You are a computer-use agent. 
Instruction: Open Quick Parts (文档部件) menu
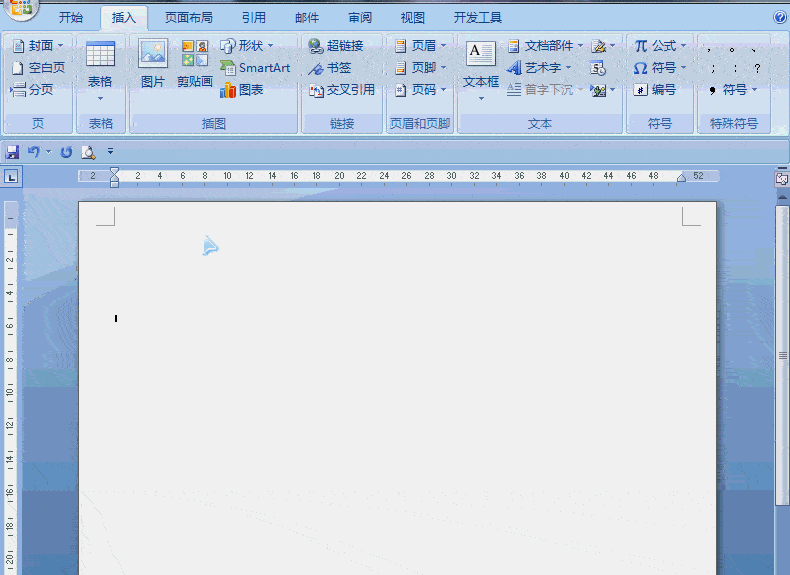point(545,46)
